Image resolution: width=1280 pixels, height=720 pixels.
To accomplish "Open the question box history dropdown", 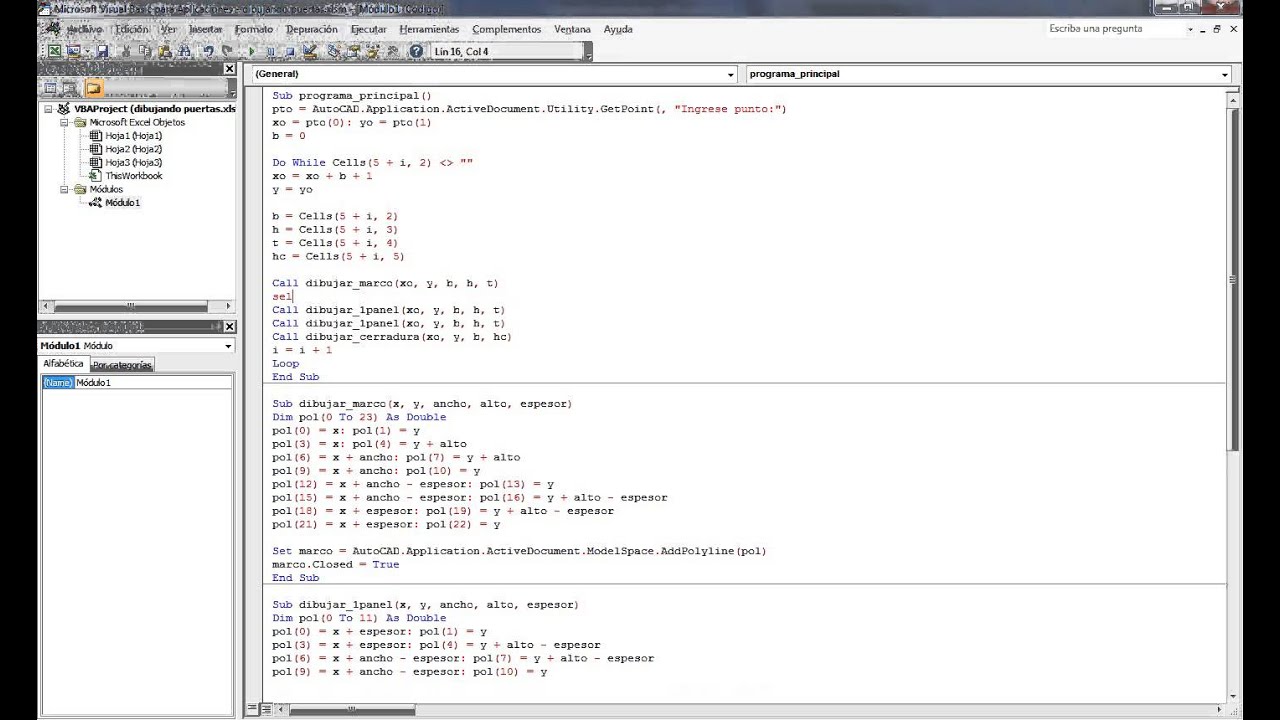I will pos(1190,29).
